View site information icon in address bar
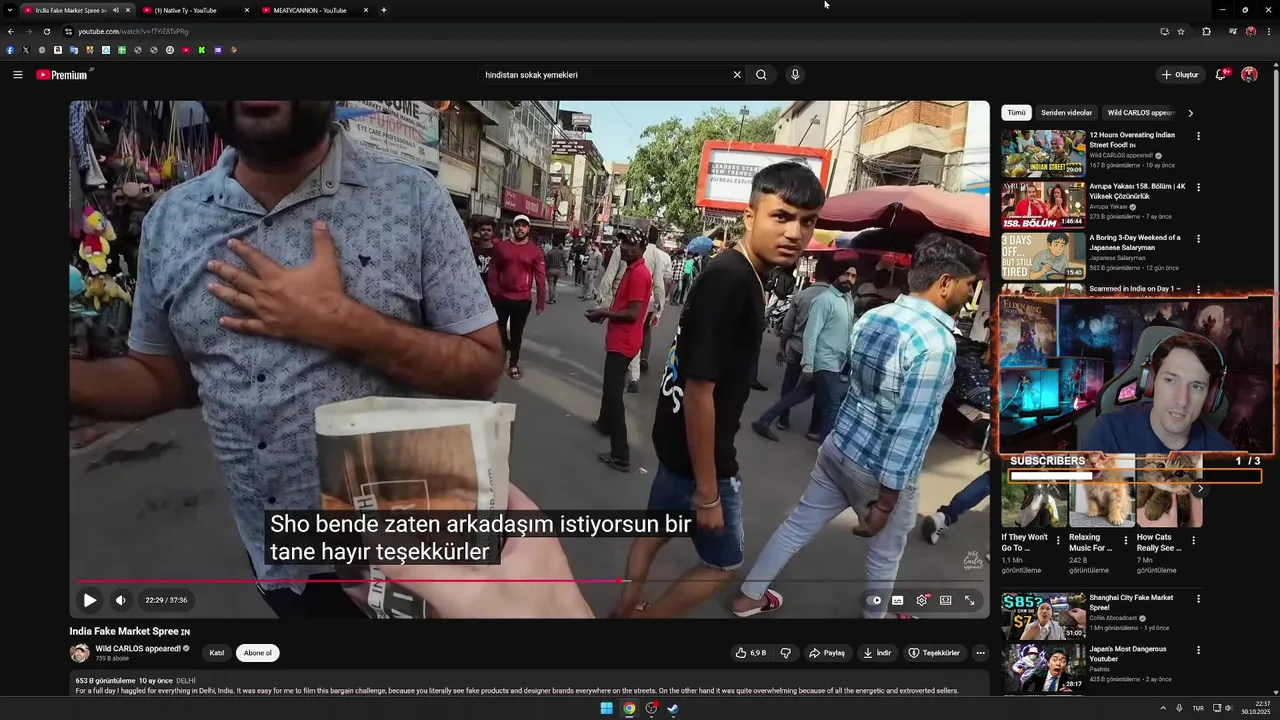The width and height of the screenshot is (1280, 720). (68, 31)
